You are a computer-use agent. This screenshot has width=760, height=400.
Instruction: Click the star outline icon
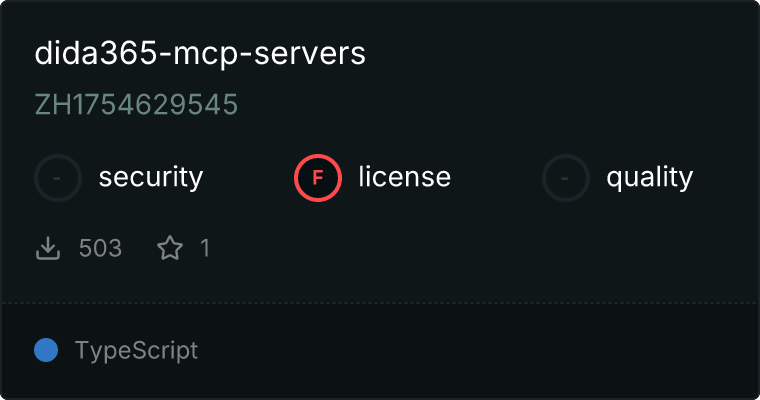pos(170,248)
